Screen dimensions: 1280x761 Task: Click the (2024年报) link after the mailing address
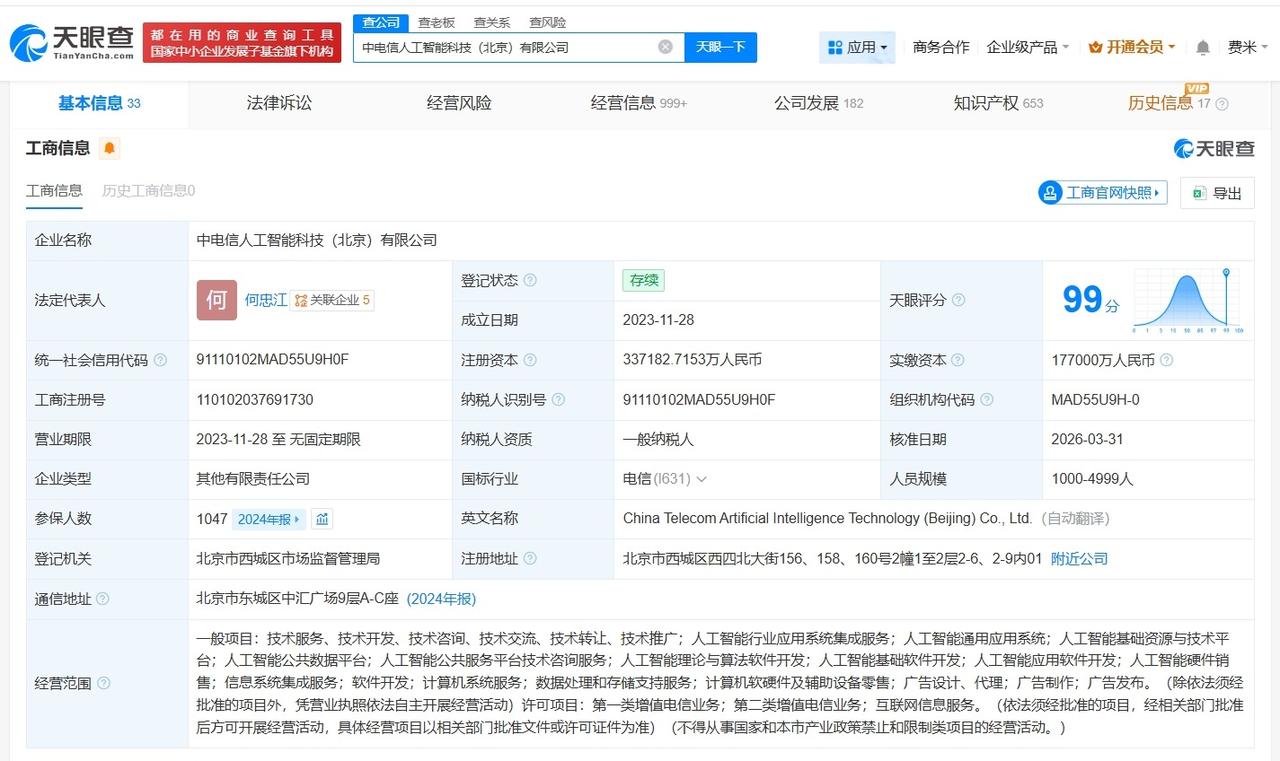441,599
